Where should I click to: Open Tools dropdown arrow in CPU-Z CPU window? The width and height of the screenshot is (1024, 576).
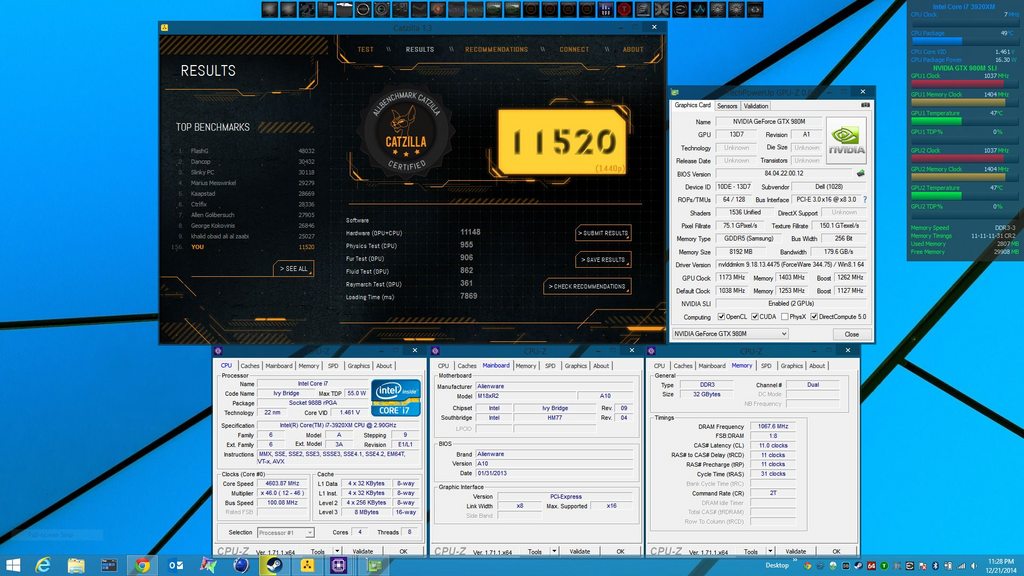pyautogui.click(x=338, y=552)
